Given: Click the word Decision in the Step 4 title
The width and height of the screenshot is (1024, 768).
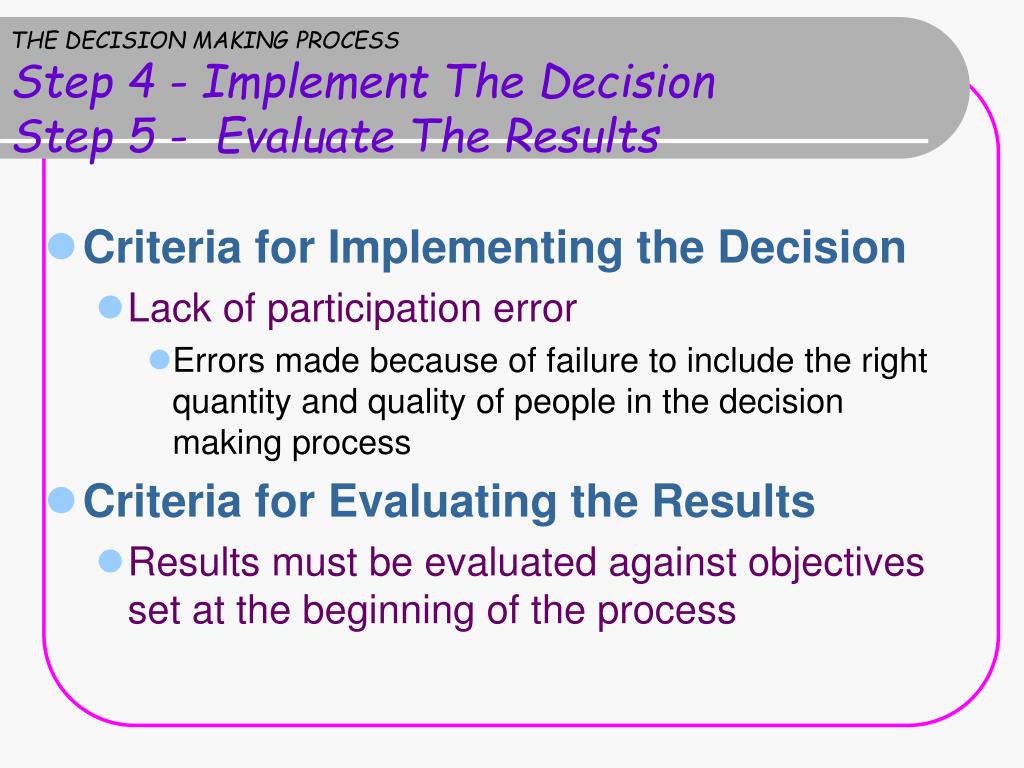Looking at the screenshot, I should click(628, 83).
